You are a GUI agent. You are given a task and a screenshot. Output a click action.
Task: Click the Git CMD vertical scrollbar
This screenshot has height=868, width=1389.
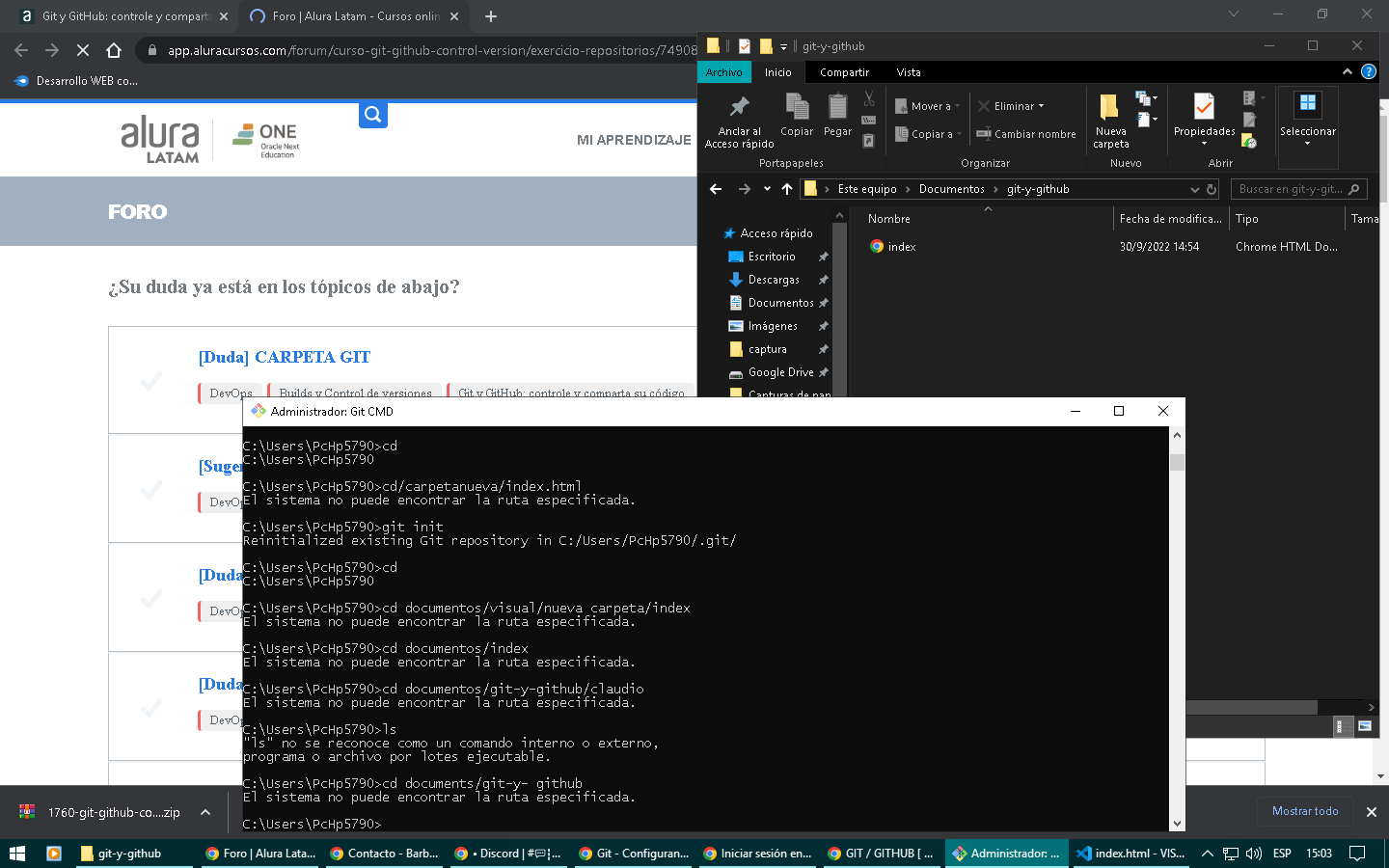point(1177,629)
